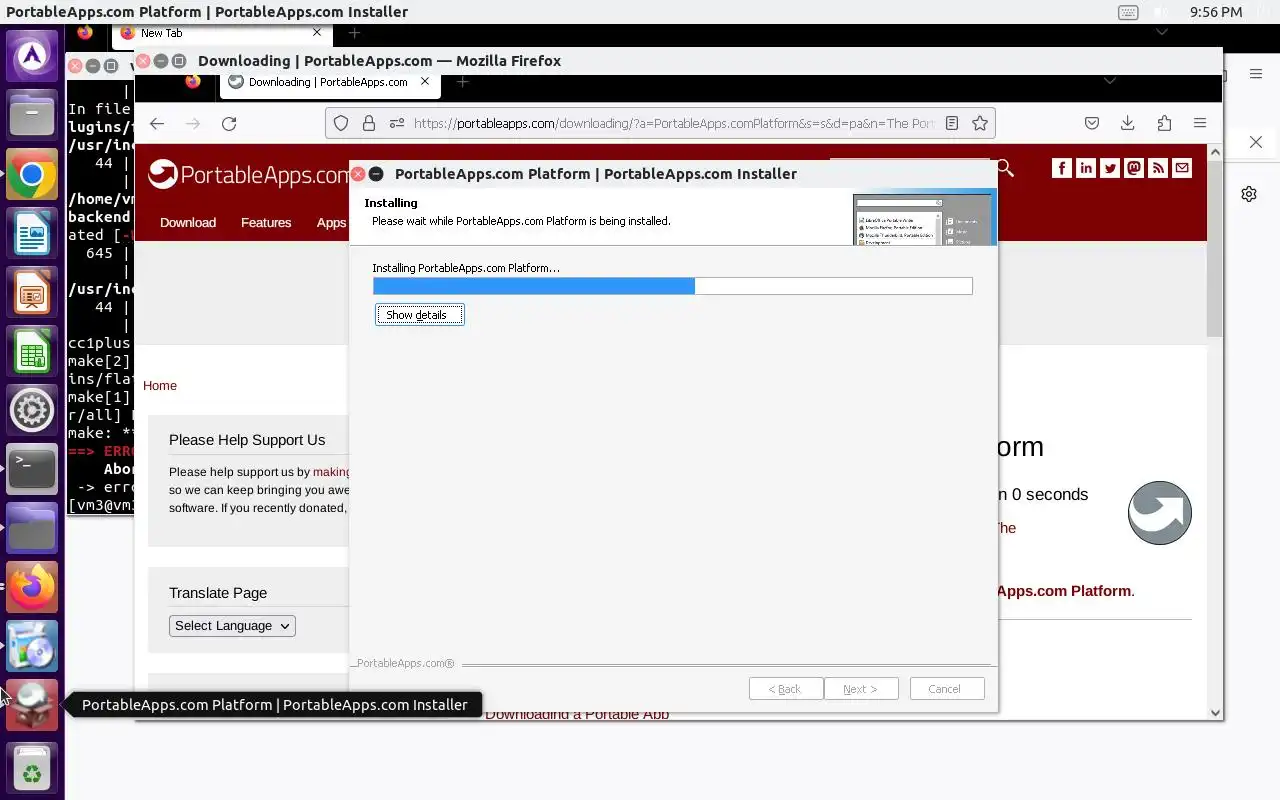
Task: Open PortableApps RSS feed icon
Action: [x=1158, y=168]
